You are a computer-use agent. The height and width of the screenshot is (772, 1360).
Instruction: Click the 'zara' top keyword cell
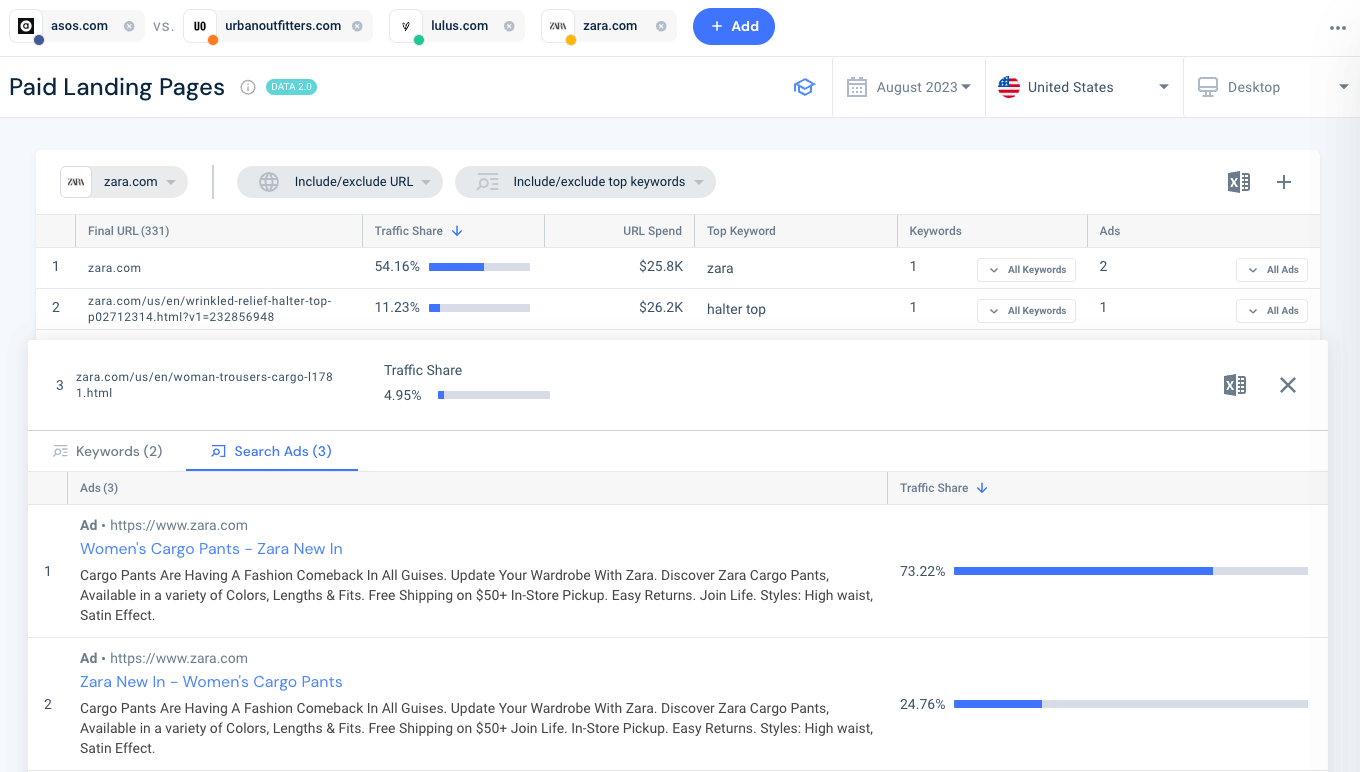720,268
